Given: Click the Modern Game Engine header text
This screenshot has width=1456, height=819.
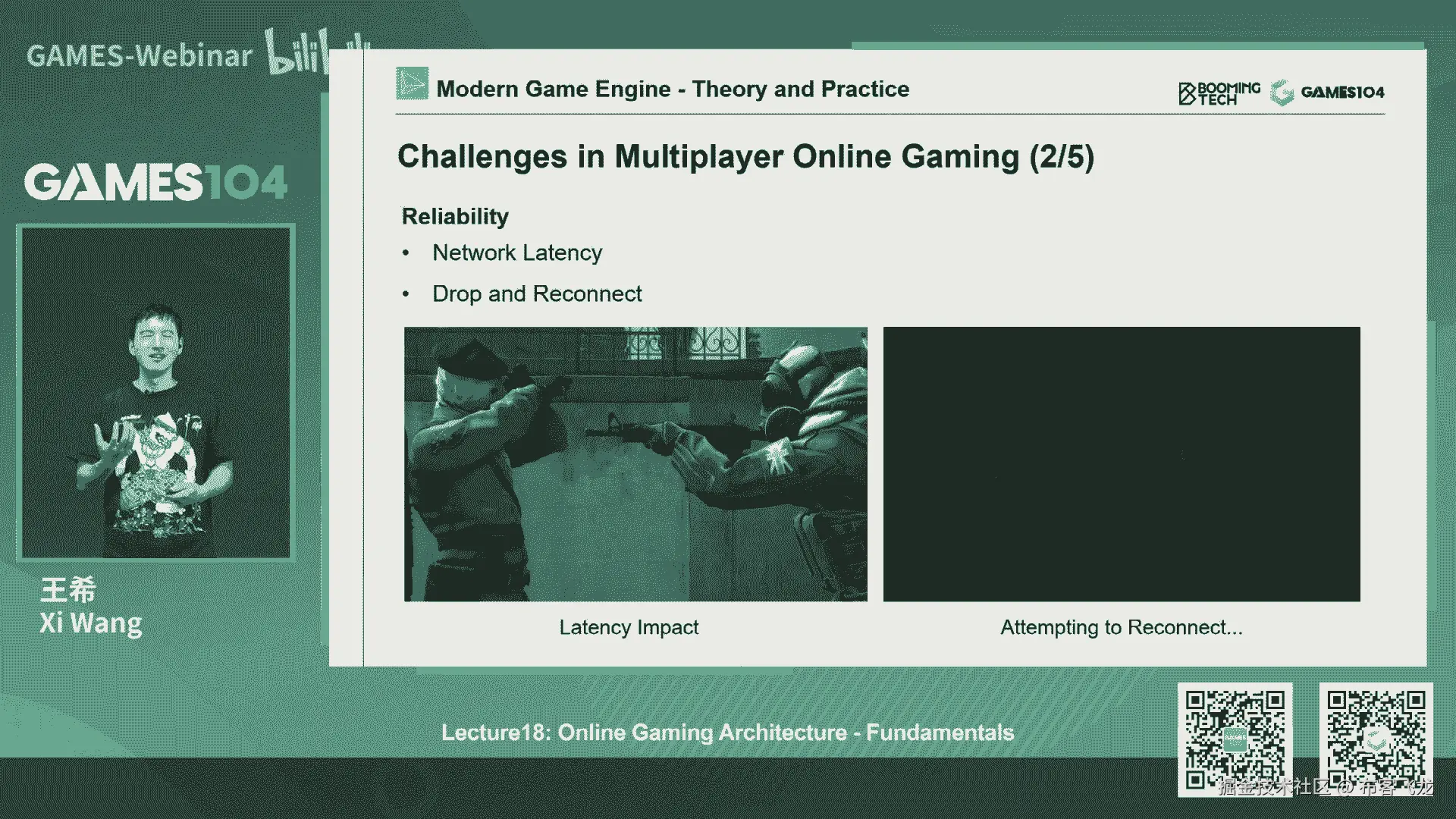Looking at the screenshot, I should tap(673, 89).
